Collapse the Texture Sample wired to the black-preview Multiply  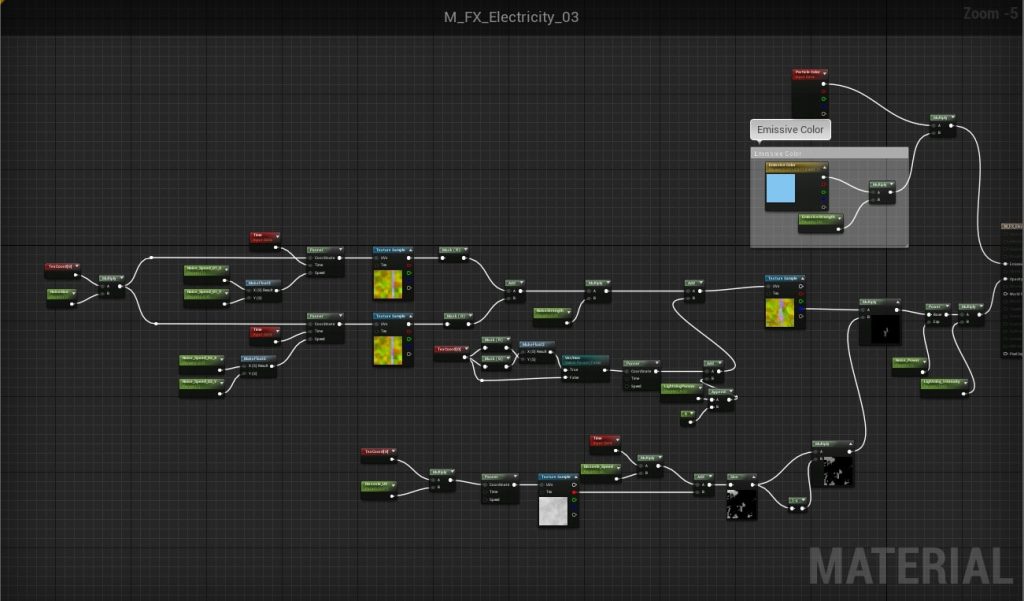tap(801, 278)
